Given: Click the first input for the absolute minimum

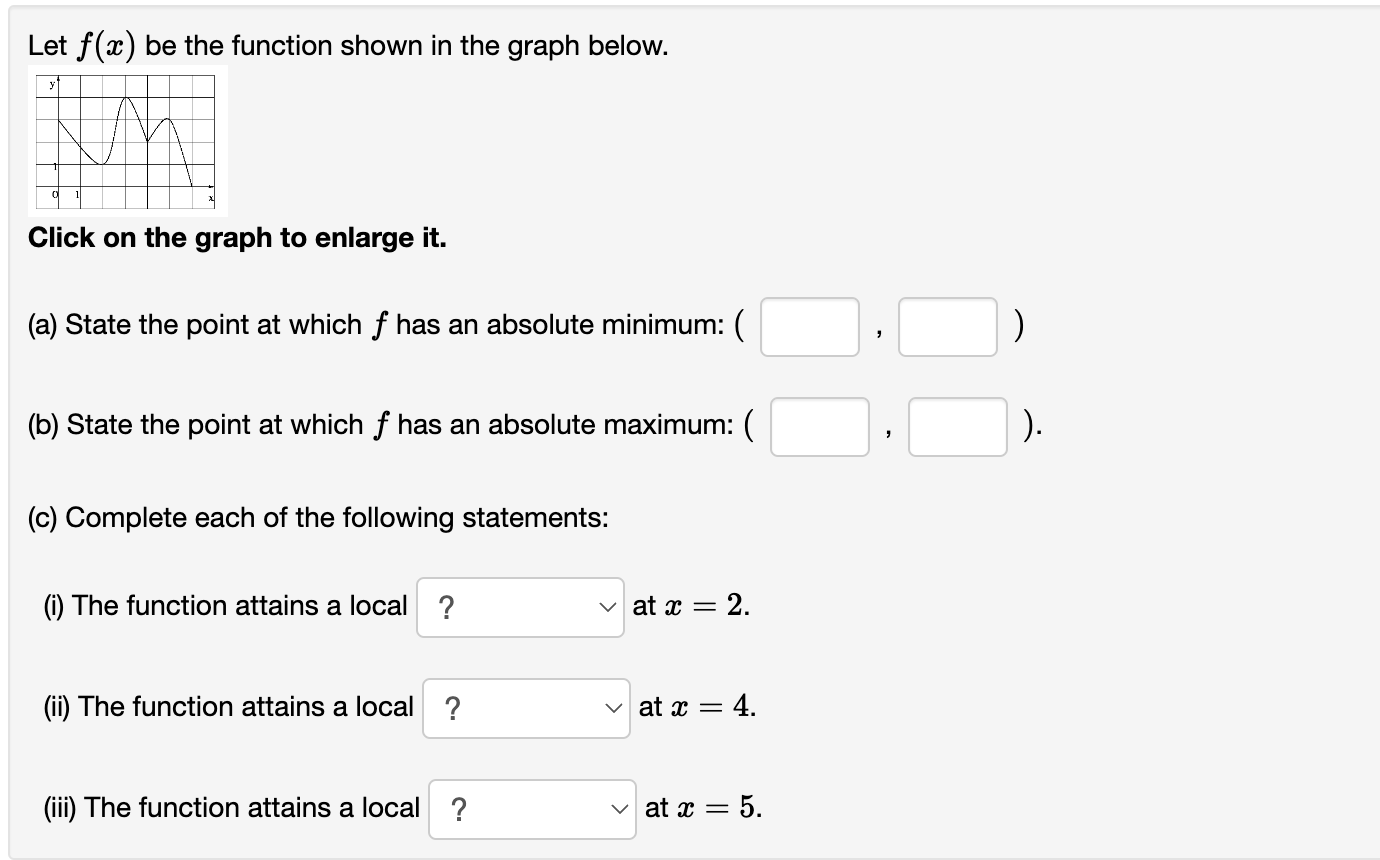Looking at the screenshot, I should point(809,326).
